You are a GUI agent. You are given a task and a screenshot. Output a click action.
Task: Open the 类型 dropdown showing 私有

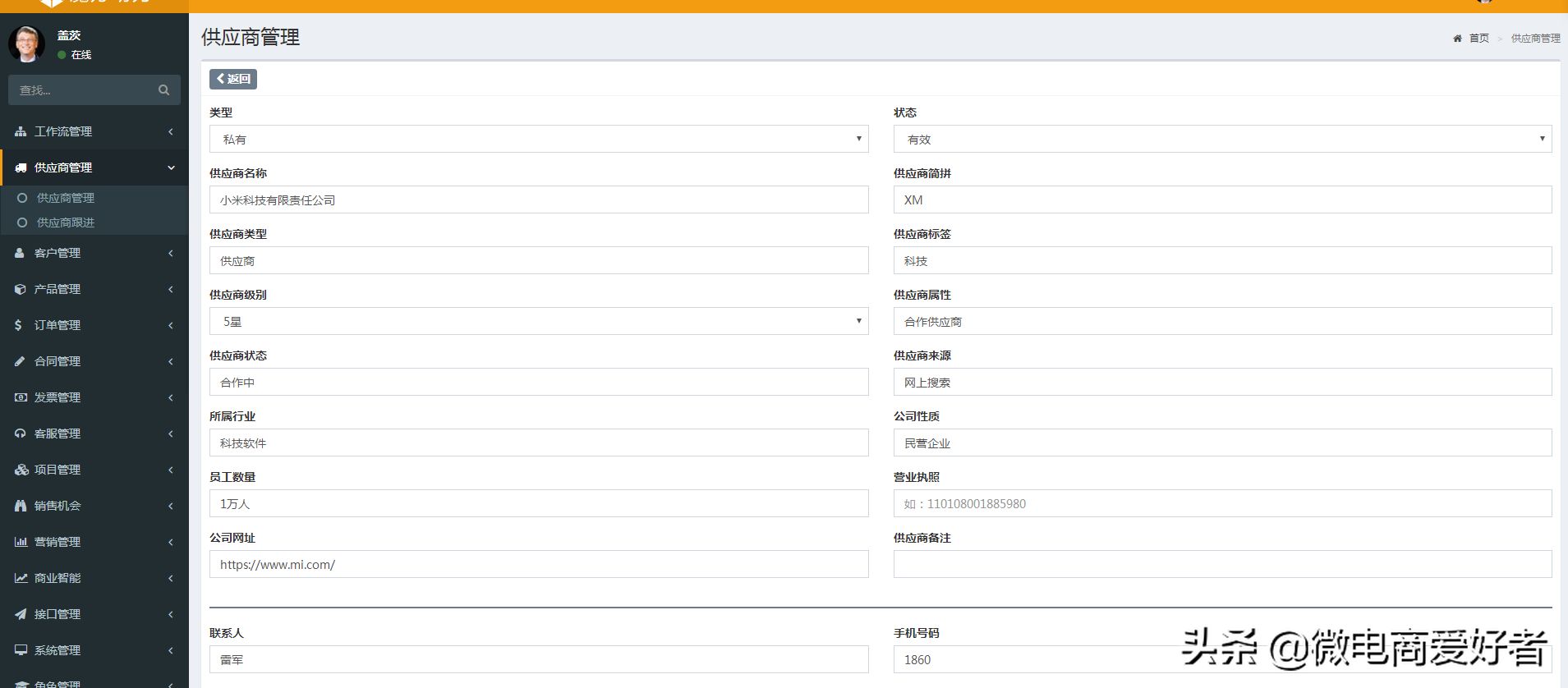click(x=539, y=139)
